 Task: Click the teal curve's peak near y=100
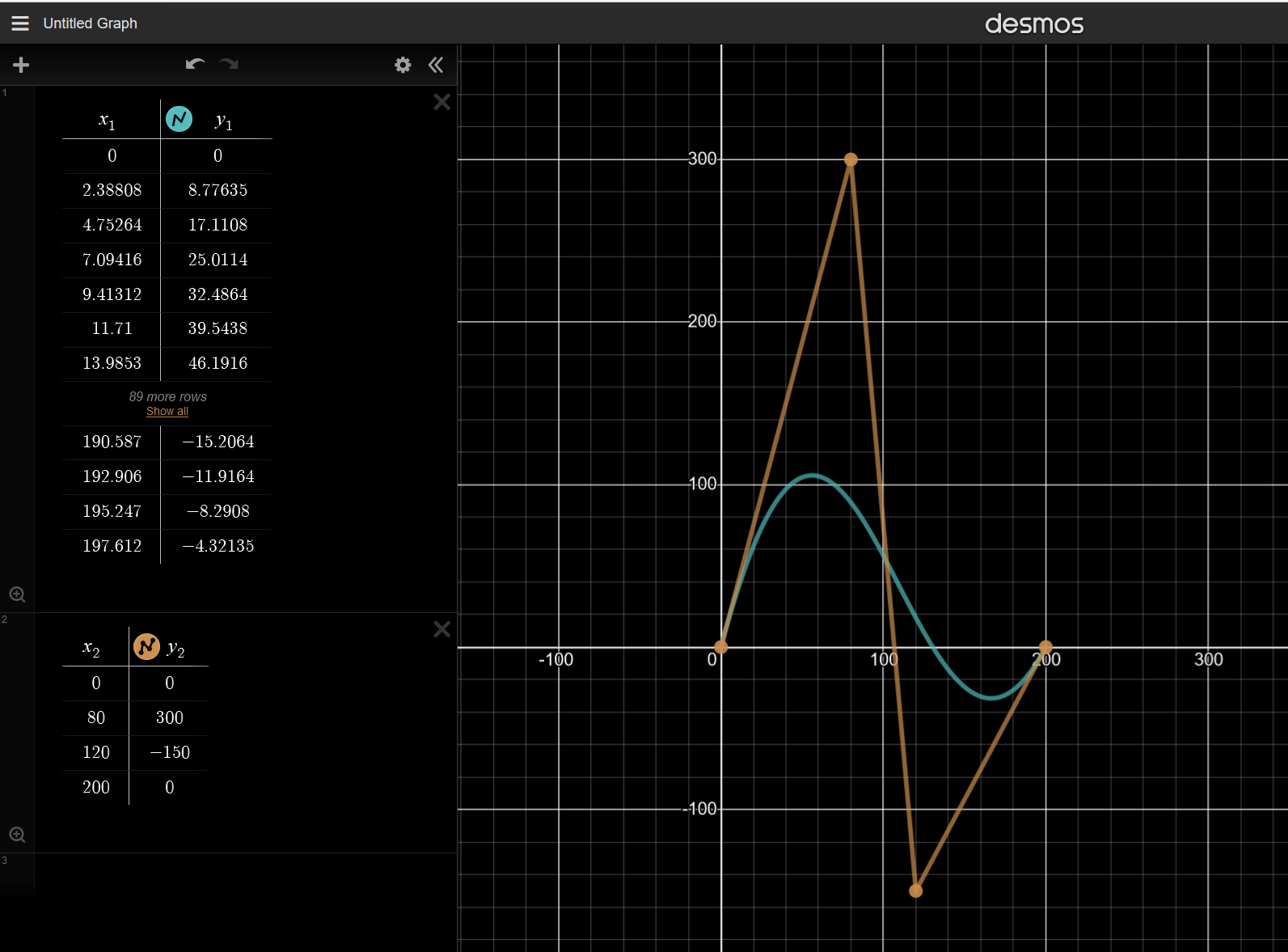coord(812,476)
